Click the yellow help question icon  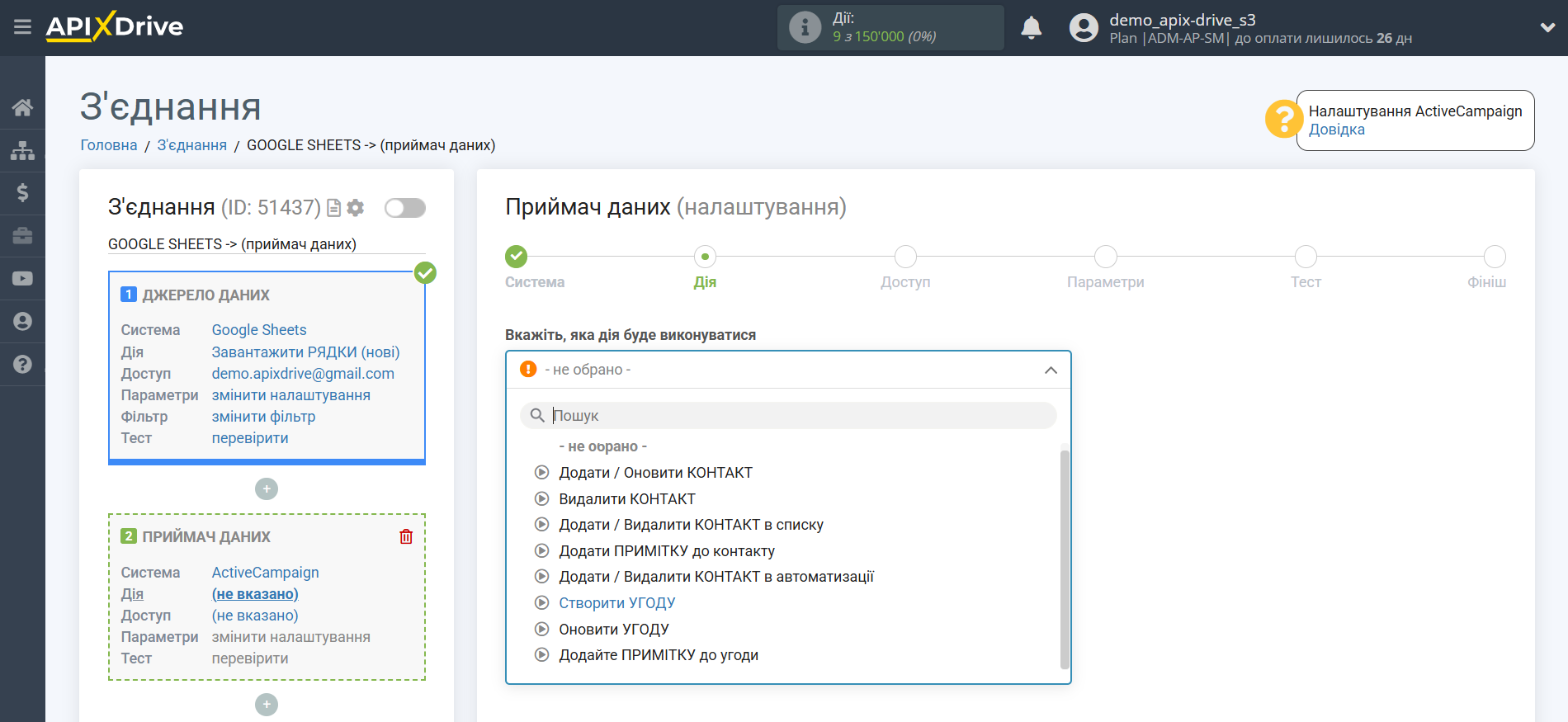click(x=1283, y=120)
